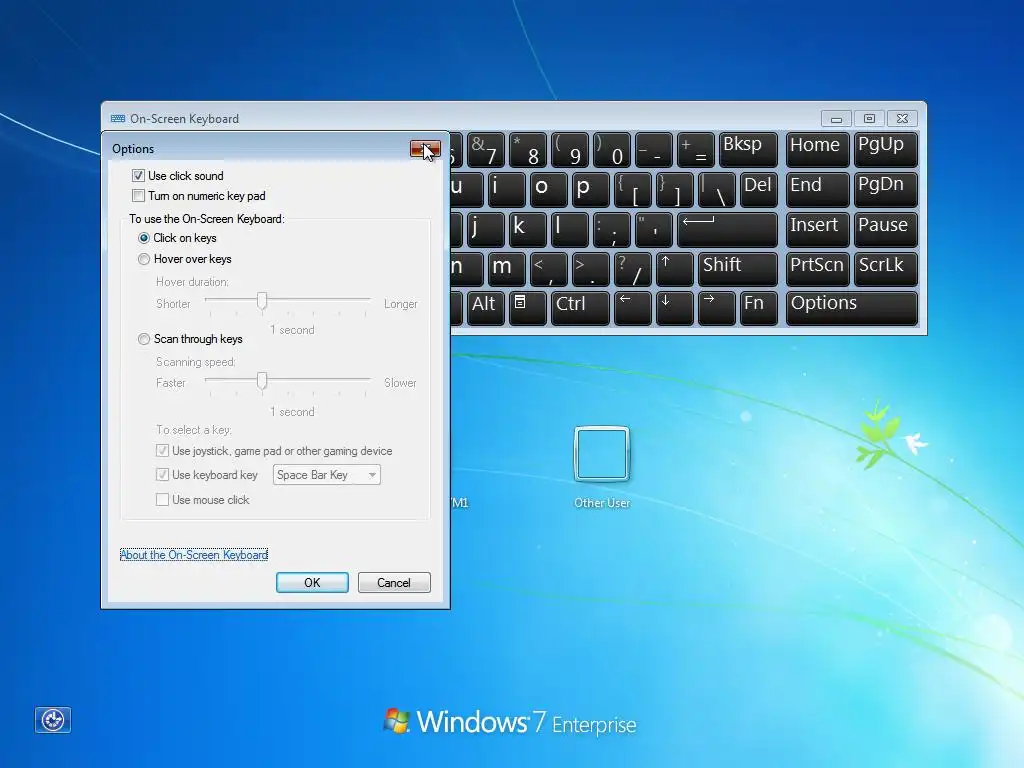Confirm options with OK button
Screen dimensions: 1024x768
(312, 583)
